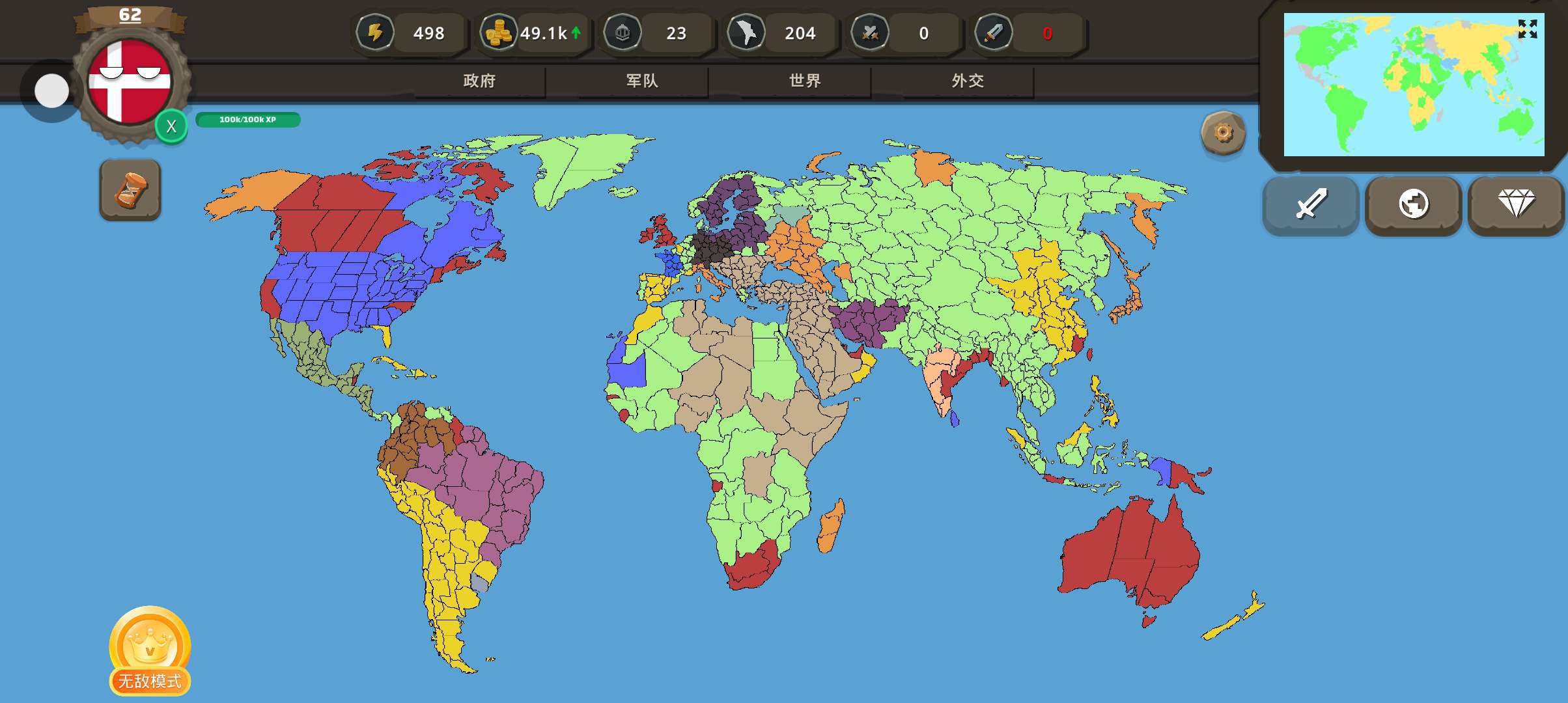1568x703 pixels.
Task: Open the diamond shop button
Action: click(1516, 204)
